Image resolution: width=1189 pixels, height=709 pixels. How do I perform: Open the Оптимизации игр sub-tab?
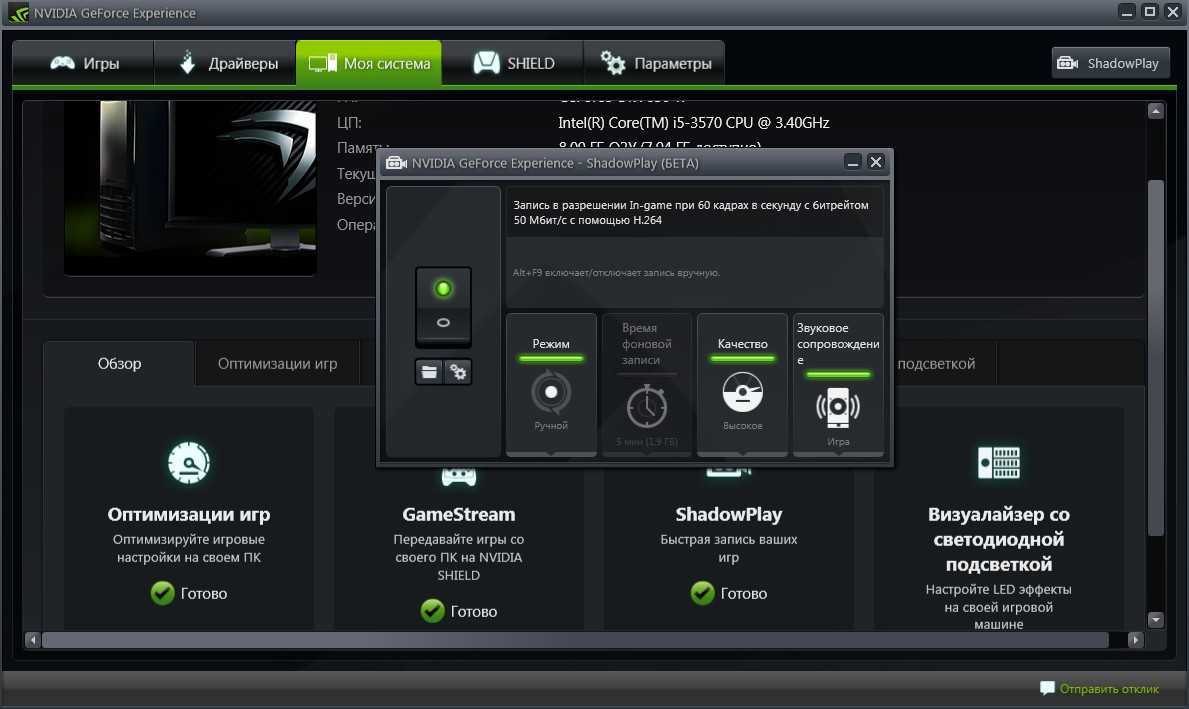coord(278,364)
